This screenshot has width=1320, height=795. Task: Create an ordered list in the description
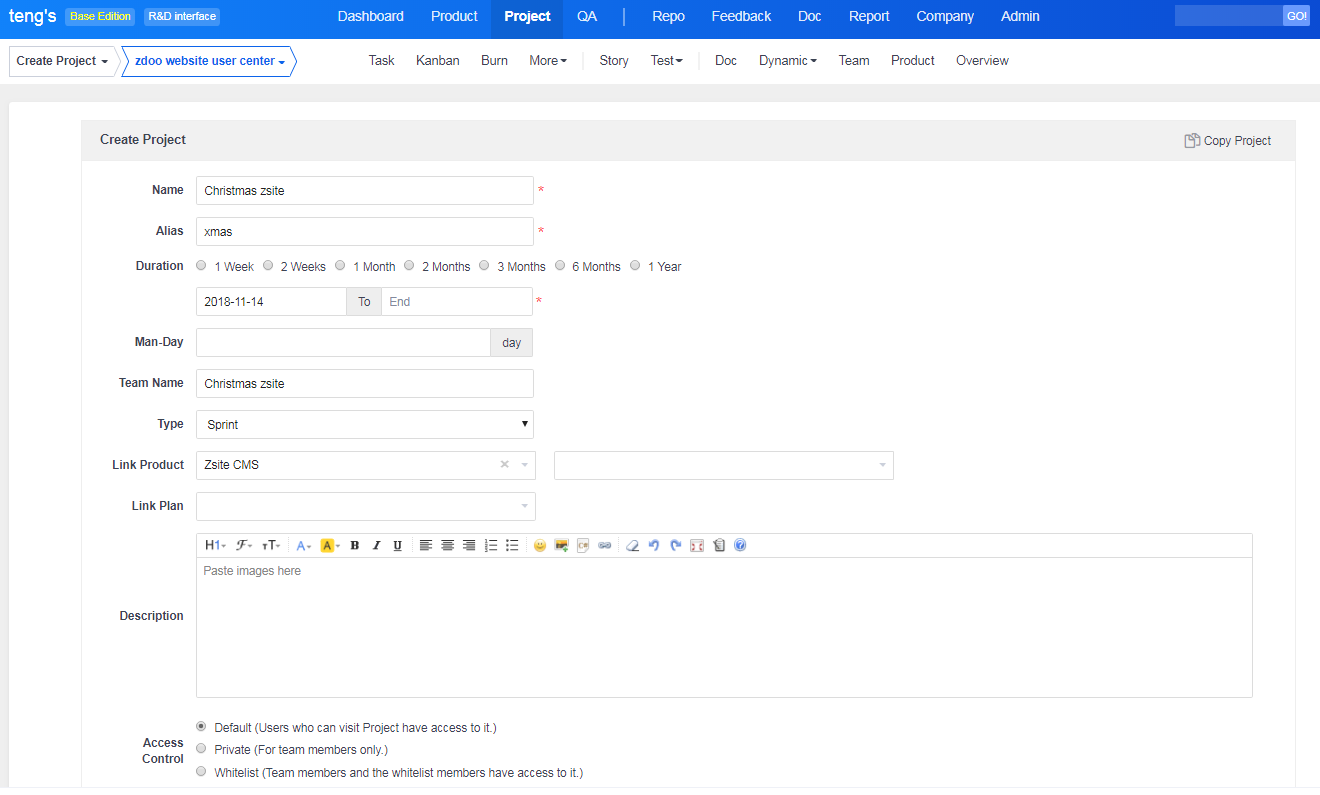pyautogui.click(x=491, y=546)
